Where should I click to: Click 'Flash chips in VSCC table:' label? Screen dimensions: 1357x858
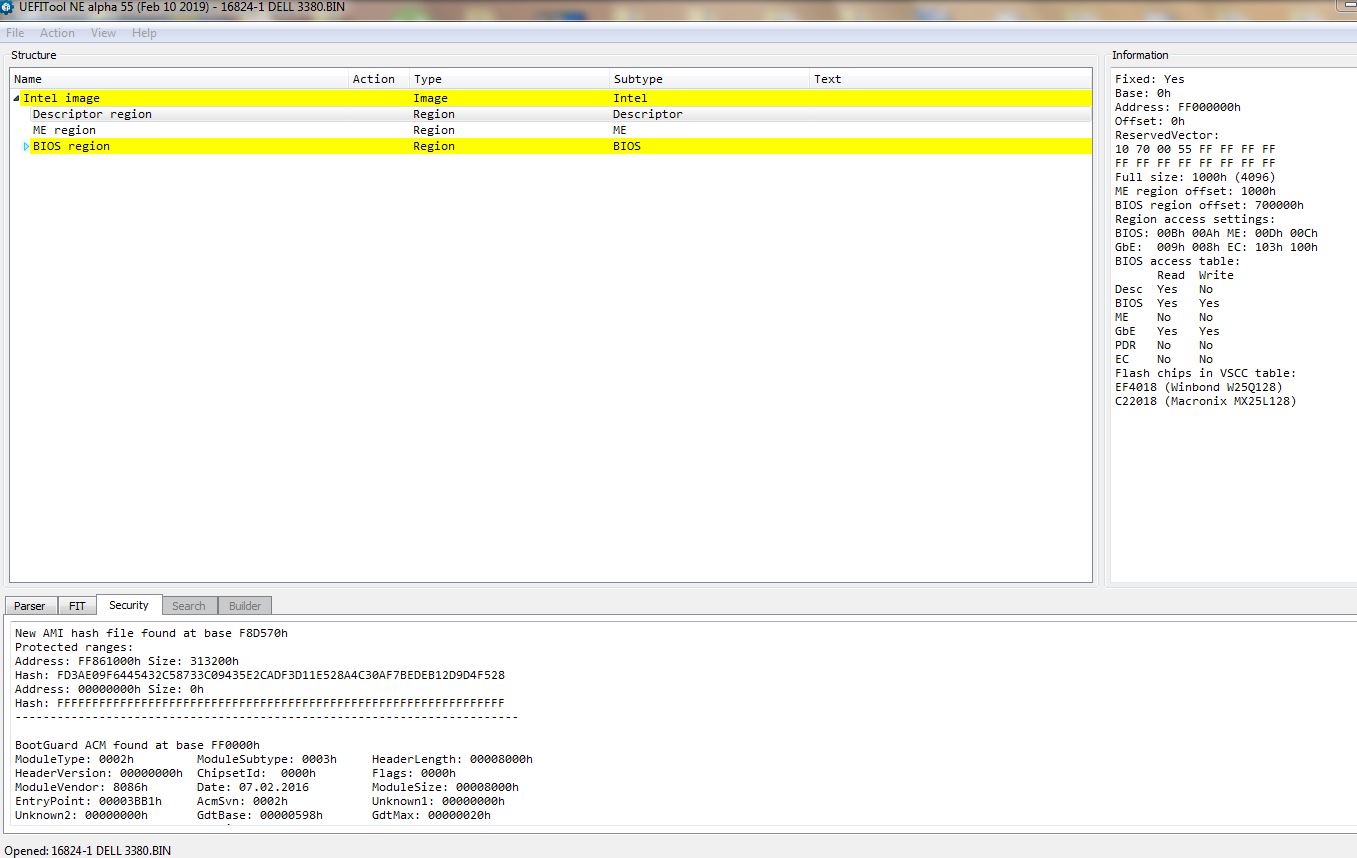point(1206,373)
